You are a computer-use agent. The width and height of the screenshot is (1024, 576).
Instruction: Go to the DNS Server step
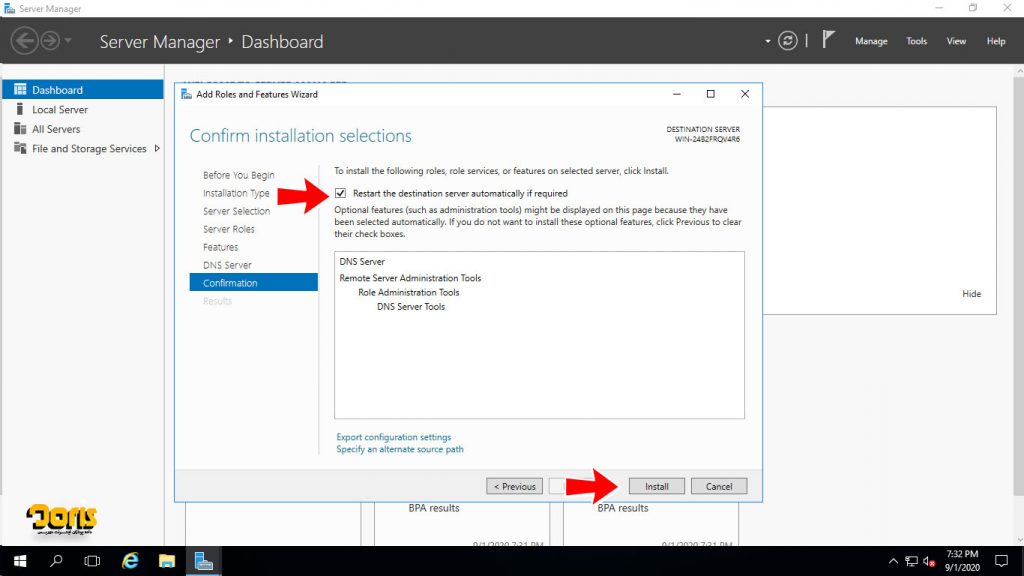(227, 265)
